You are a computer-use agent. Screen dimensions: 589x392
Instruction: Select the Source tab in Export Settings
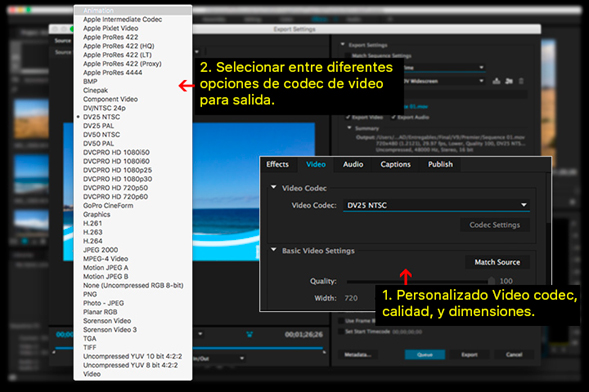63,41
